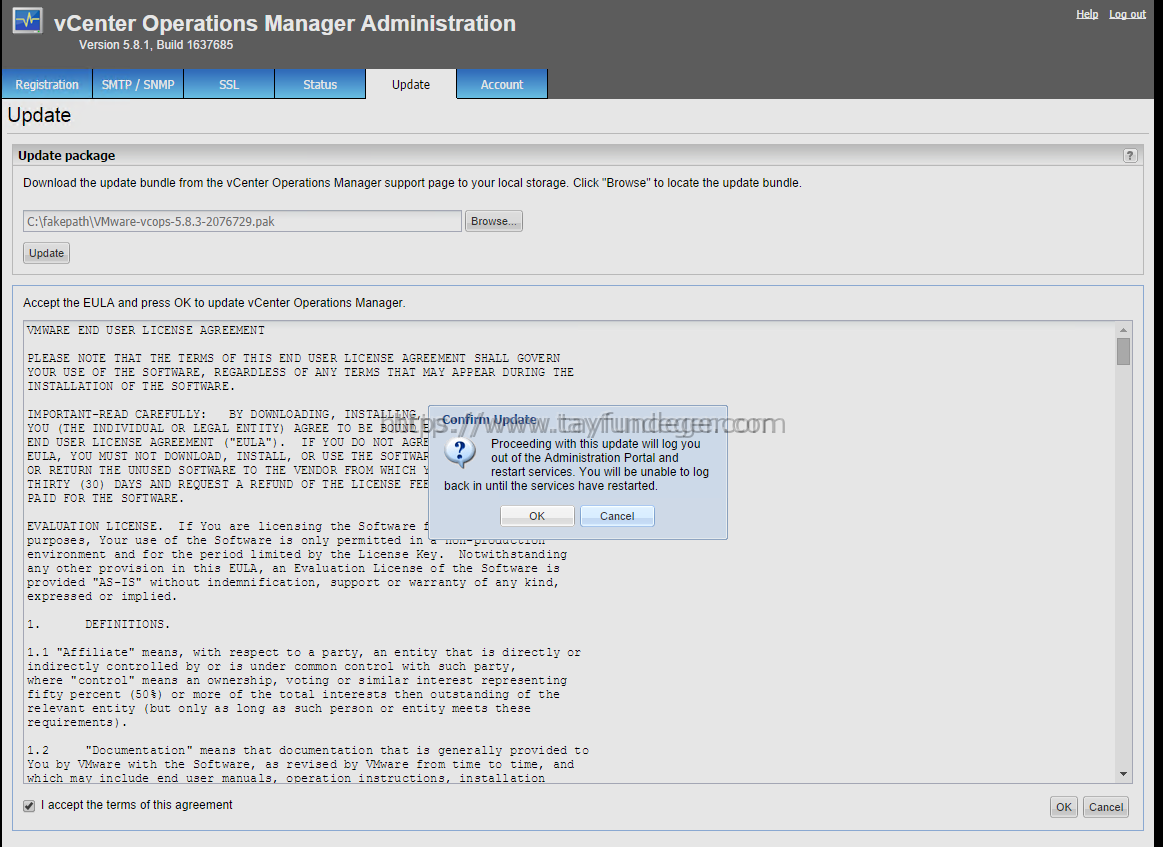This screenshot has height=847, width=1163.
Task: Click the 'Confirm Update' dialog title
Action: (x=490, y=420)
